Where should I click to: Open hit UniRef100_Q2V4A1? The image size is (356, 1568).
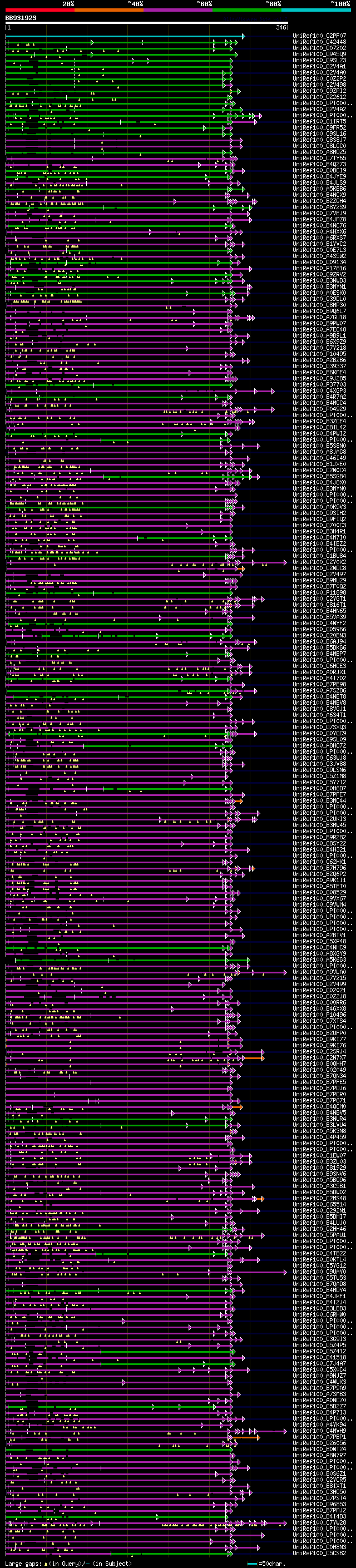click(x=319, y=66)
